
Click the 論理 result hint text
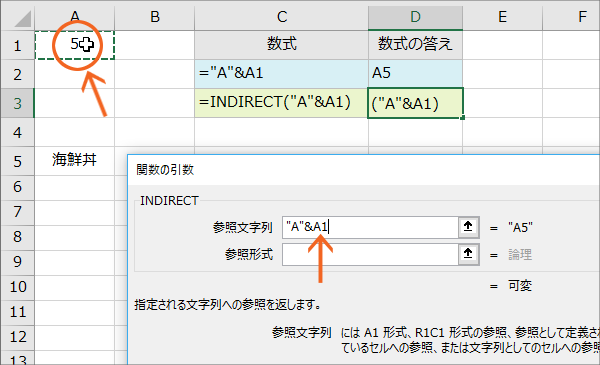(x=520, y=255)
